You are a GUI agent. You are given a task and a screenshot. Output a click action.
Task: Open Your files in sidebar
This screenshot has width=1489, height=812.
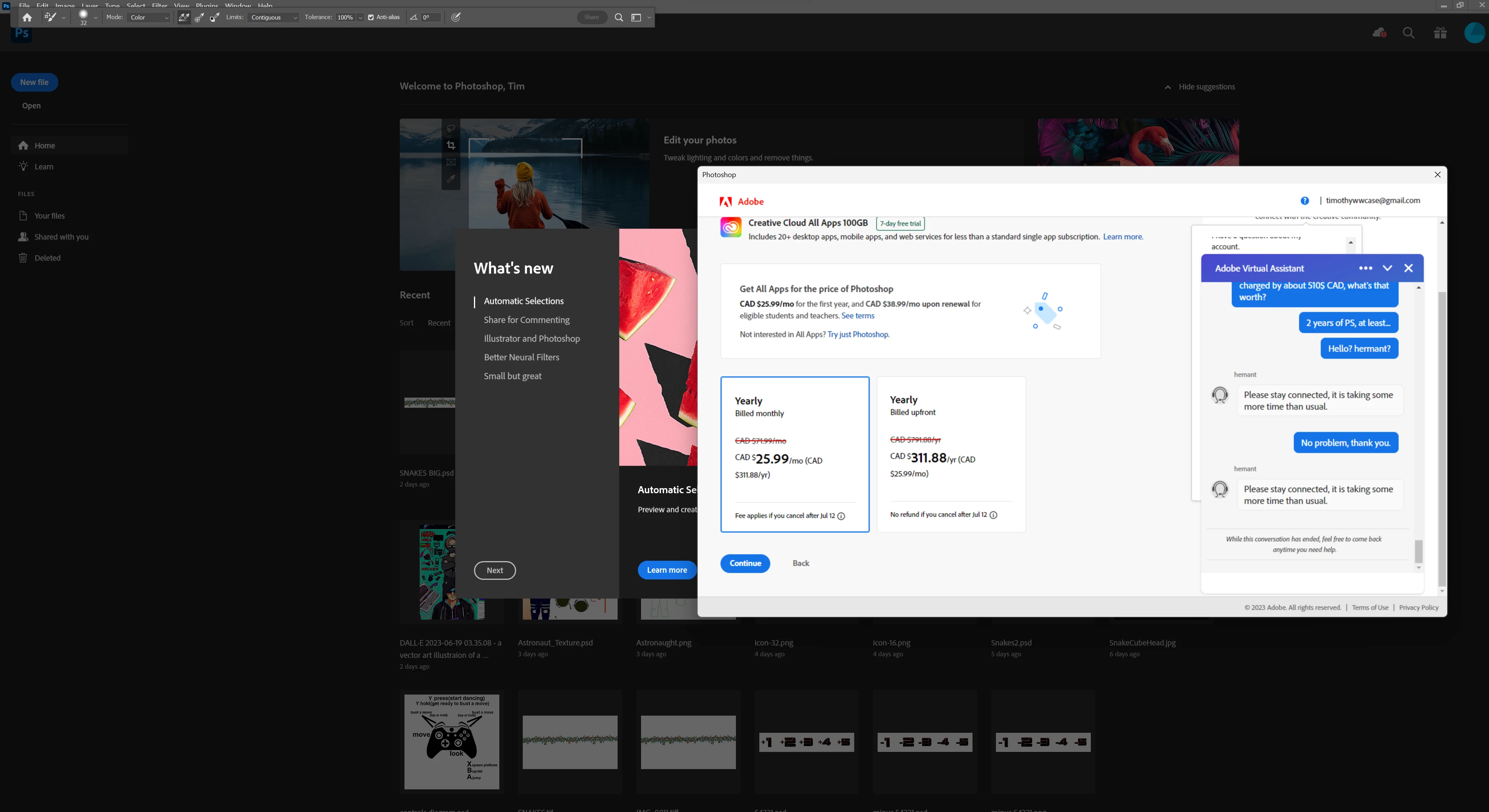pyautogui.click(x=49, y=215)
